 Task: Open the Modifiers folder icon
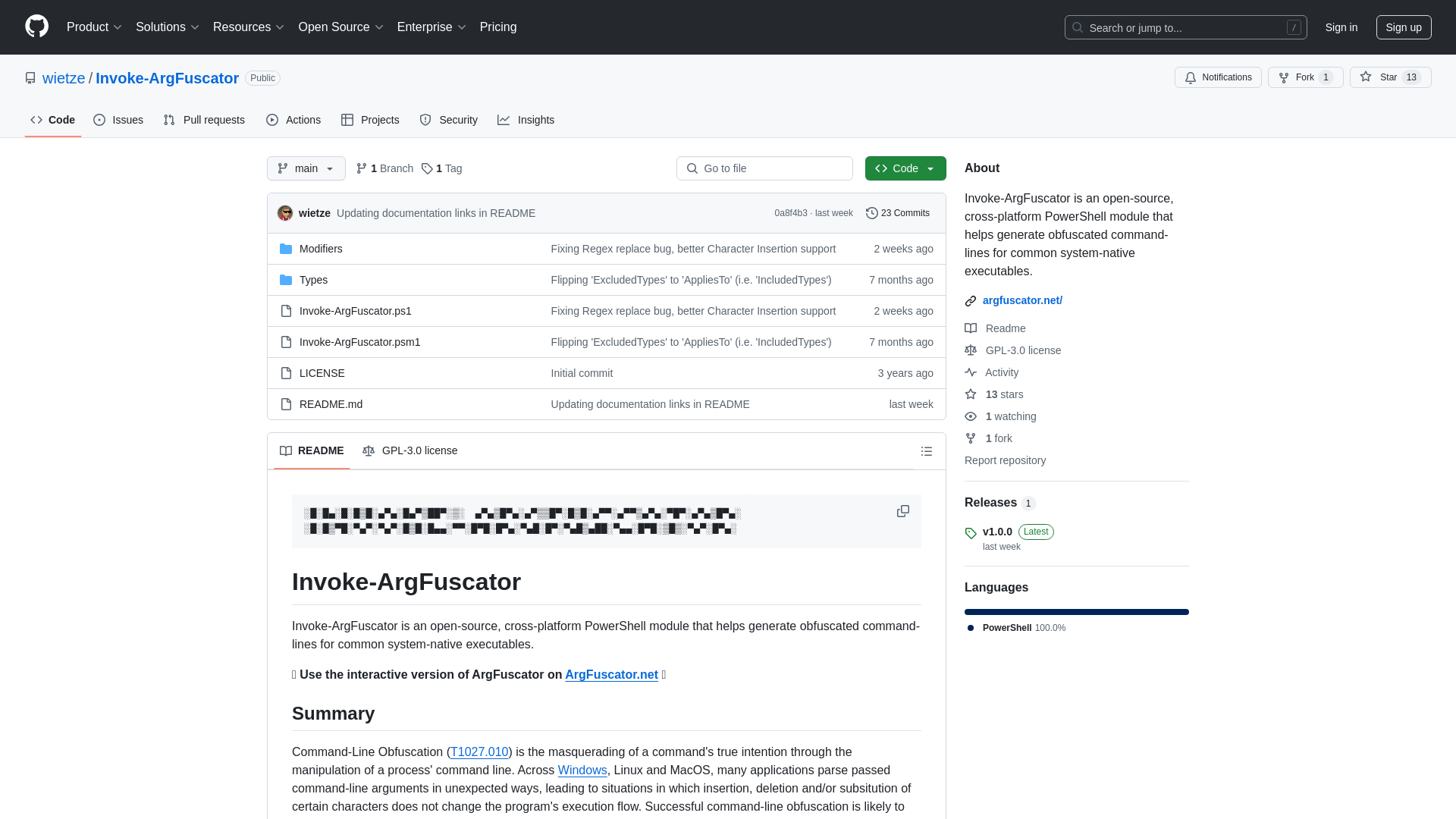click(286, 249)
